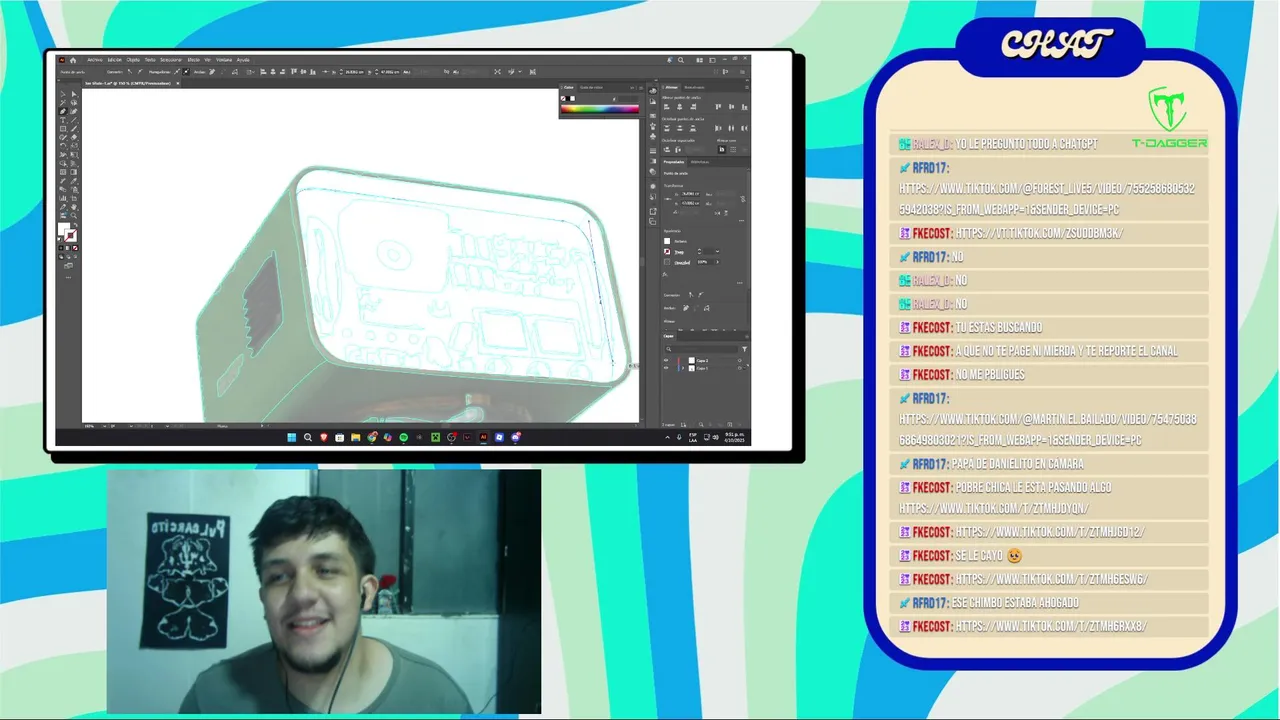Select the Type tool
Screen dimensions: 1280x720
63,120
